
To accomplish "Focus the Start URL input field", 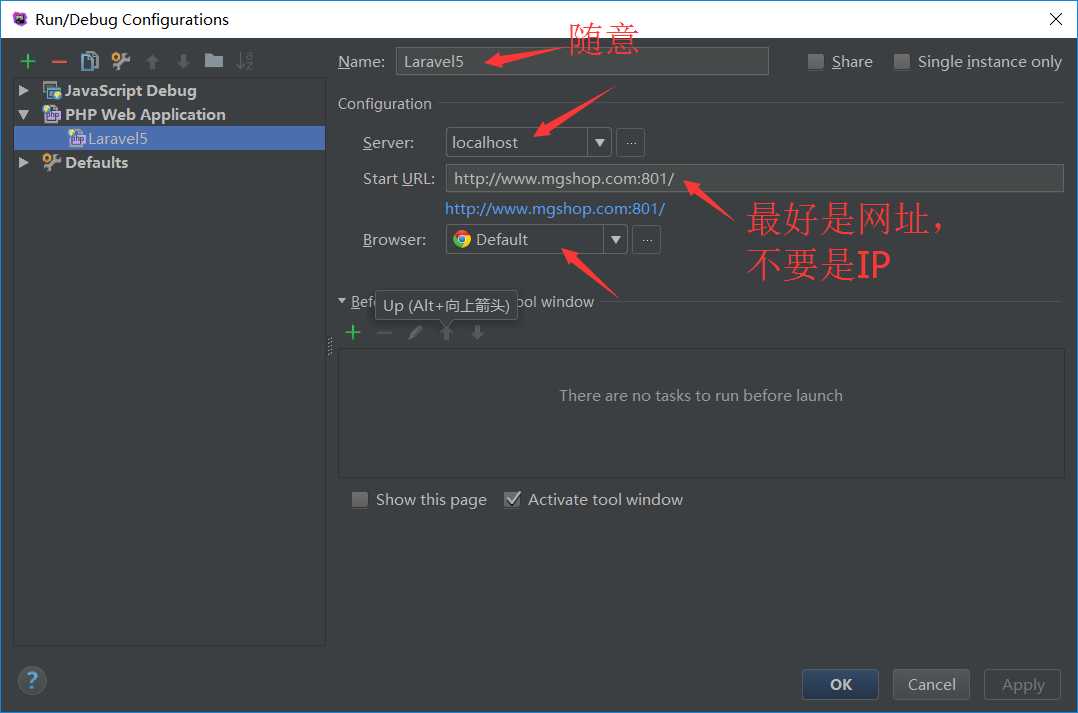I will point(754,179).
